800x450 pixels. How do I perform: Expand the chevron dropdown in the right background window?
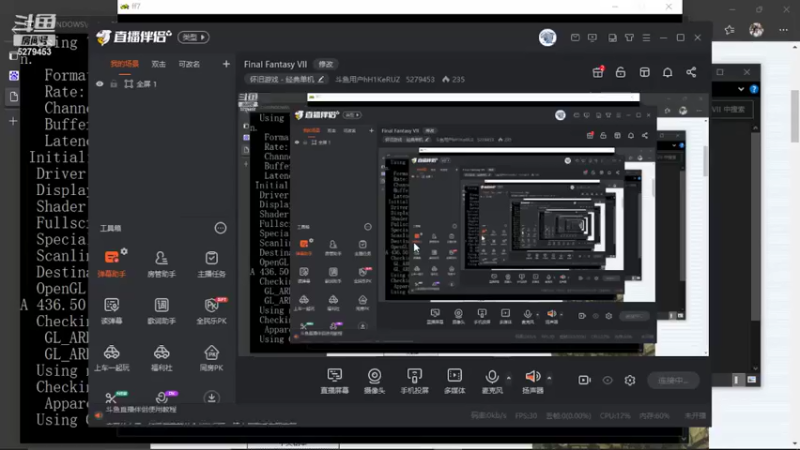[741, 89]
